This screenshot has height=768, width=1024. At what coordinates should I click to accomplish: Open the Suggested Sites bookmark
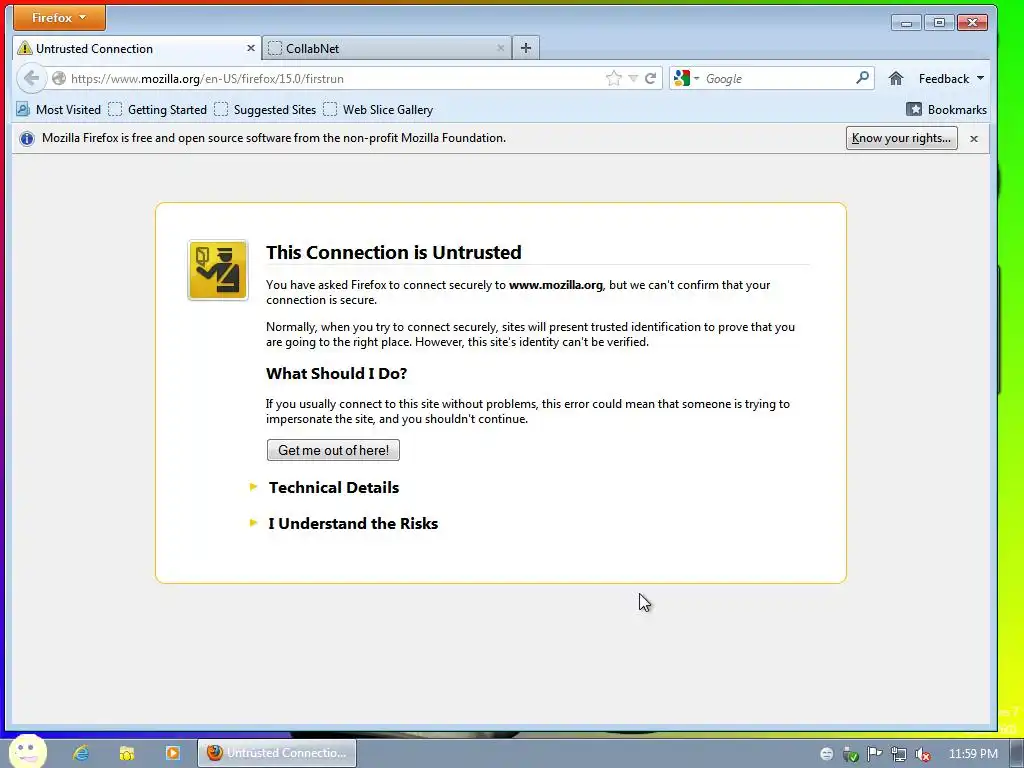pos(265,110)
